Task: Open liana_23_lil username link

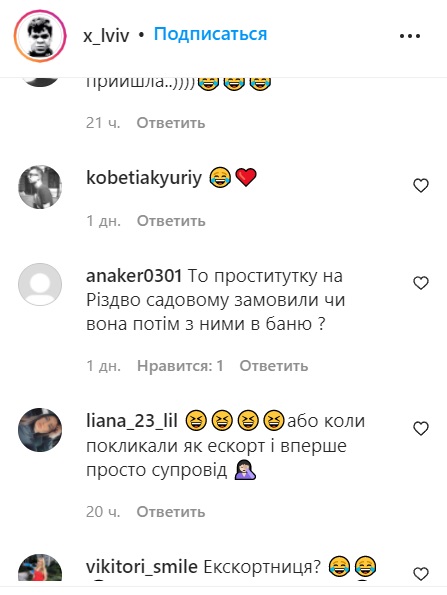Action: click(132, 421)
